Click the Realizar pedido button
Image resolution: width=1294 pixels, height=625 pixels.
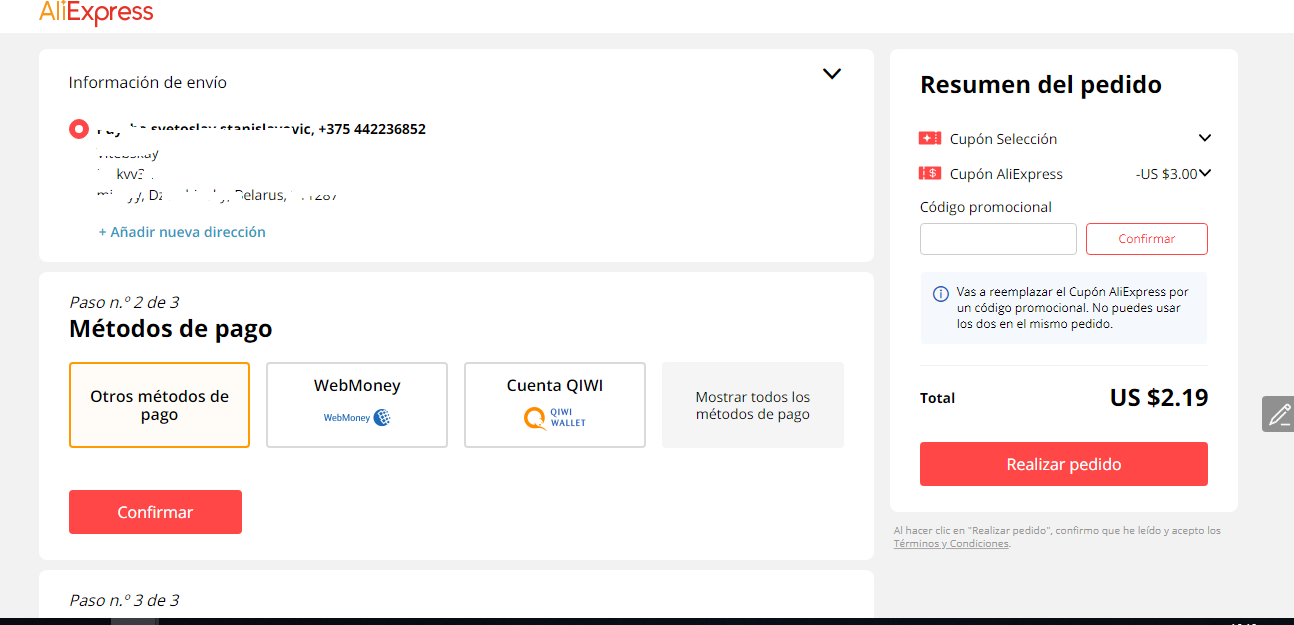coord(1064,464)
